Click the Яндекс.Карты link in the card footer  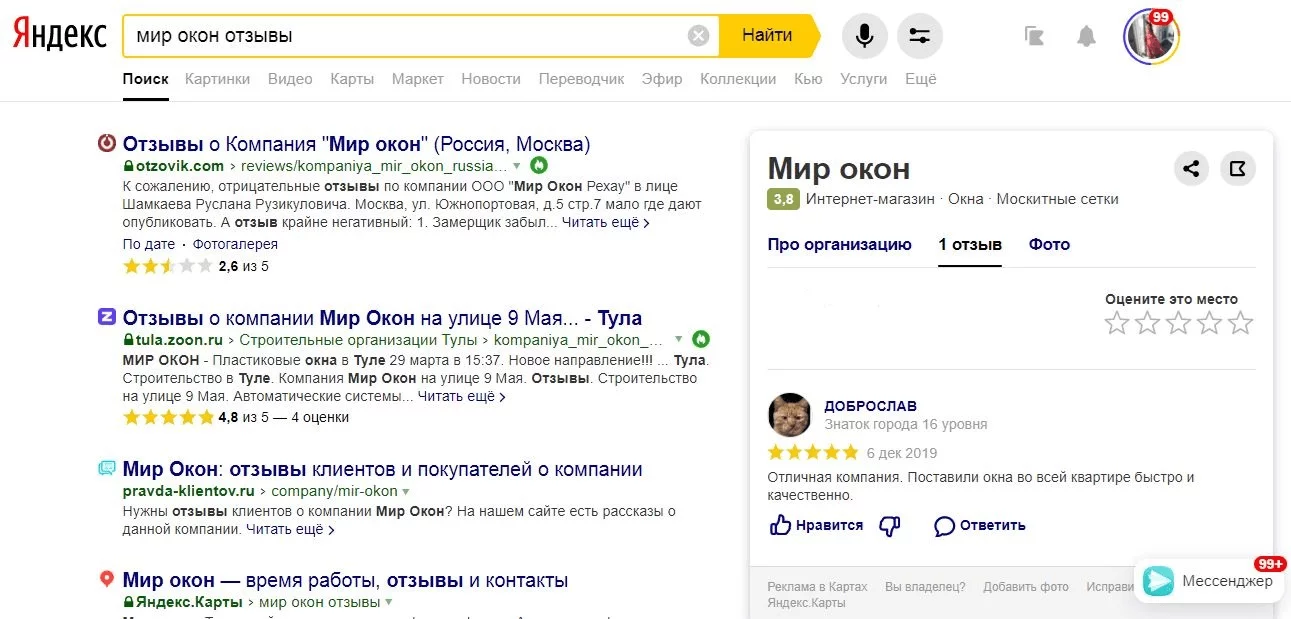[x=806, y=603]
